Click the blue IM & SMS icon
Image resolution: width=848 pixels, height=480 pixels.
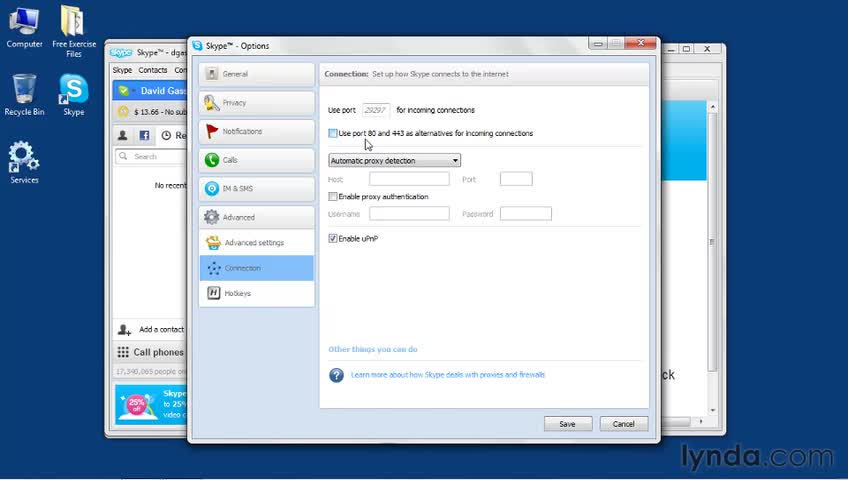click(x=212, y=189)
